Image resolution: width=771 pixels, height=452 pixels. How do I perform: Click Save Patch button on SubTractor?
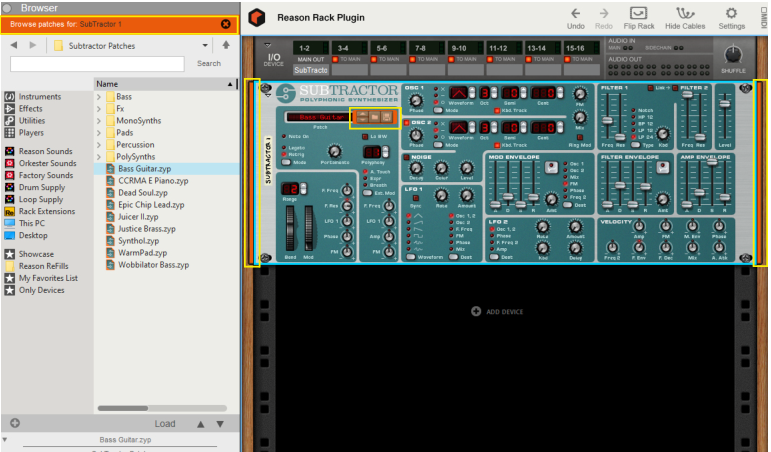387,117
